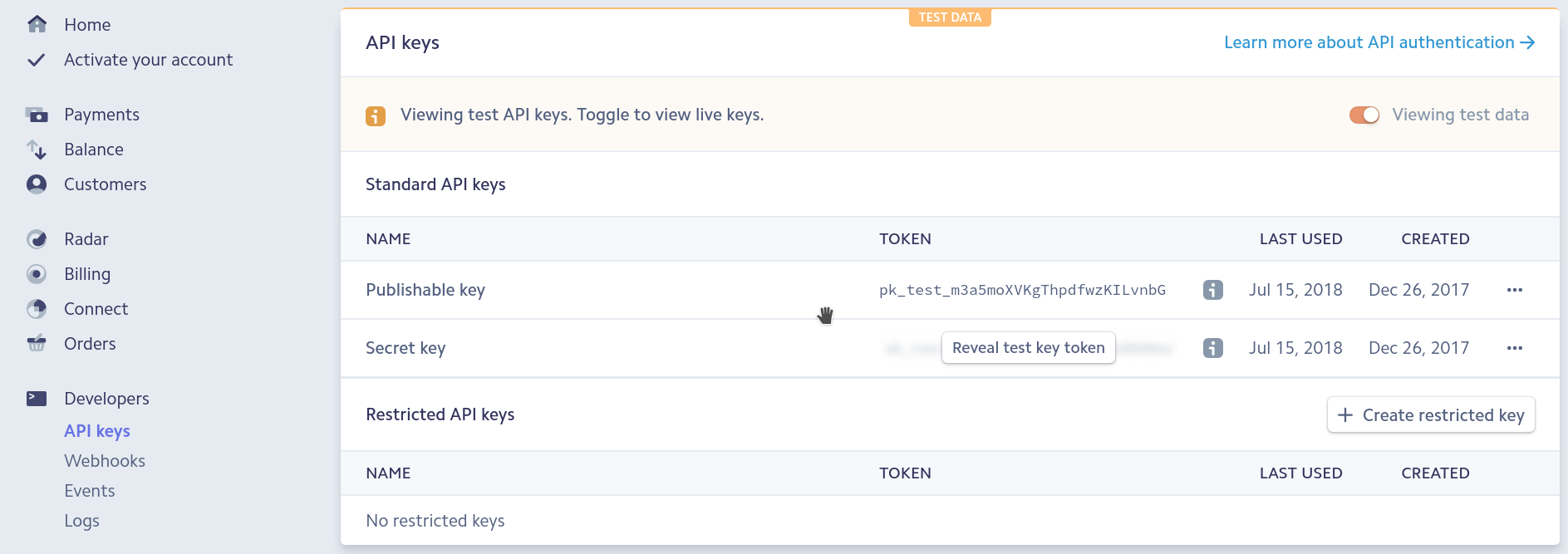Click Create restricted key button
The height and width of the screenshot is (554, 1568).
click(1430, 415)
